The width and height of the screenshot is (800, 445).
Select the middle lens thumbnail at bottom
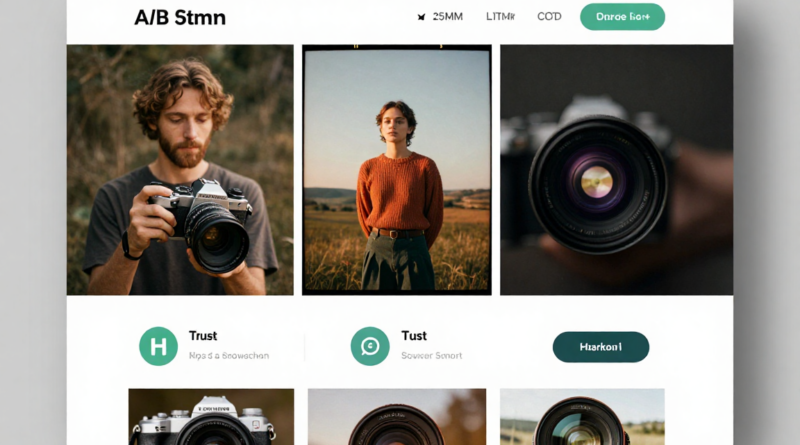(x=395, y=417)
